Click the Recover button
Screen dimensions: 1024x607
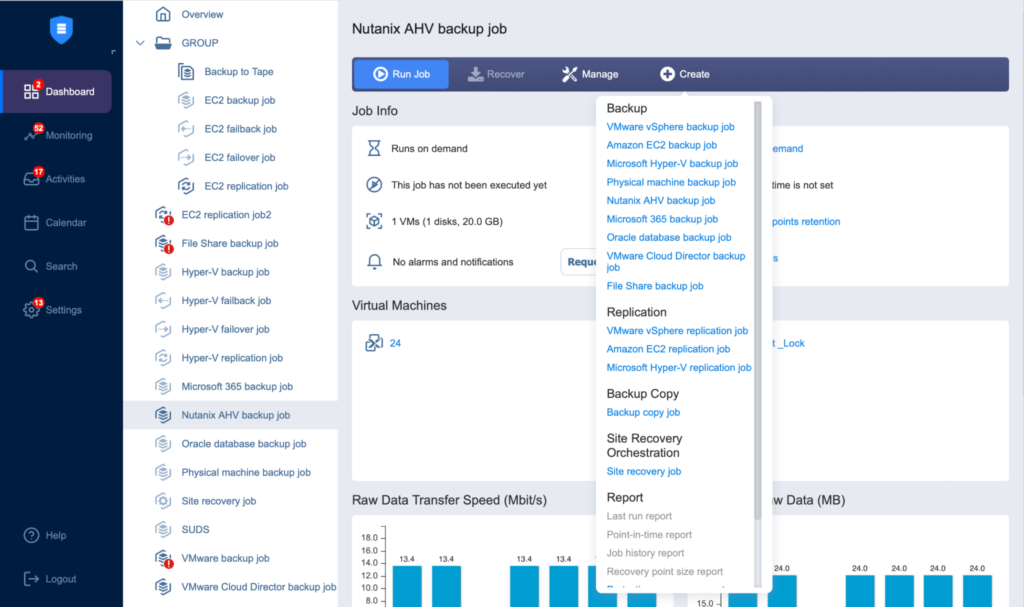[496, 74]
